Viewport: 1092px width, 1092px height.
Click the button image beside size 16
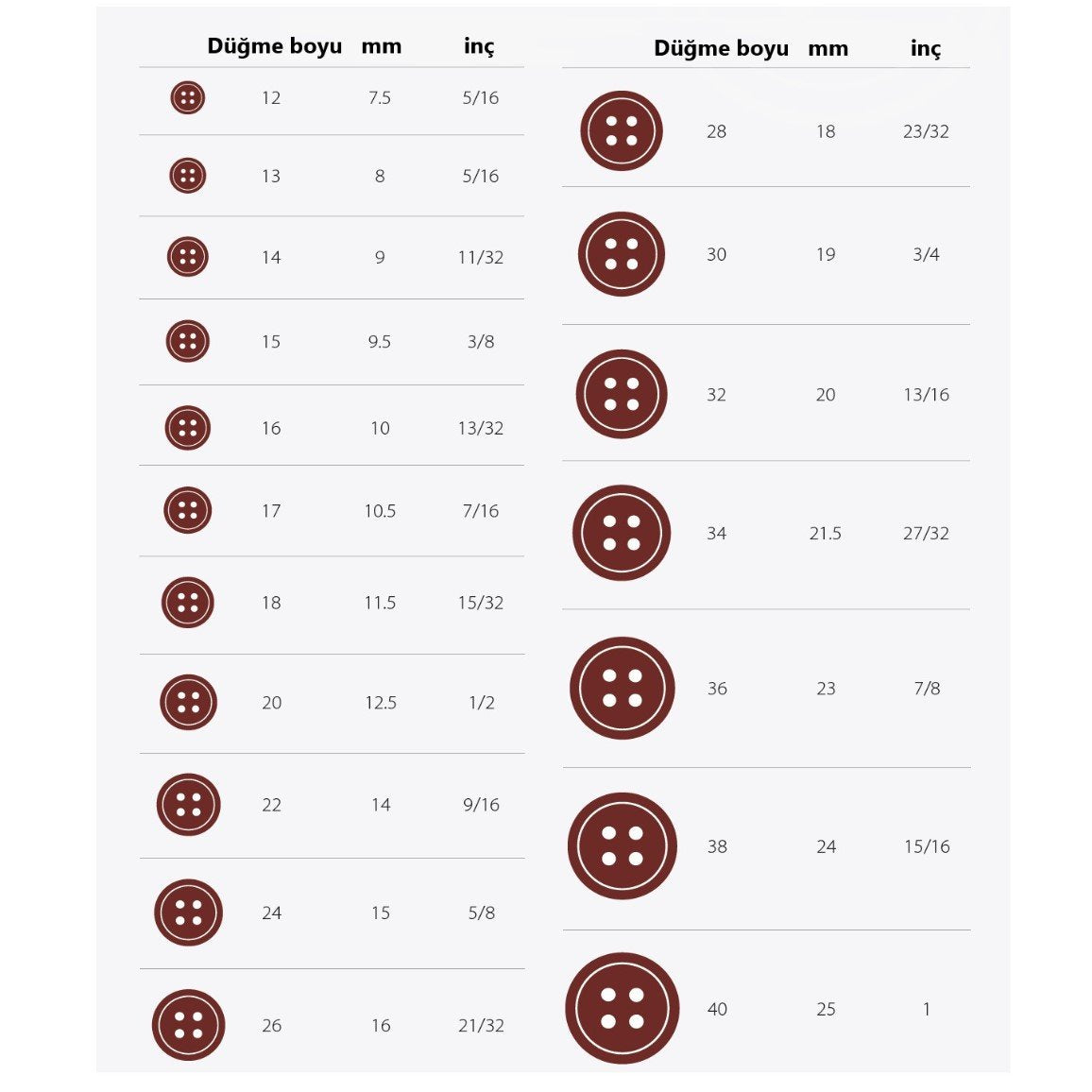(x=187, y=427)
